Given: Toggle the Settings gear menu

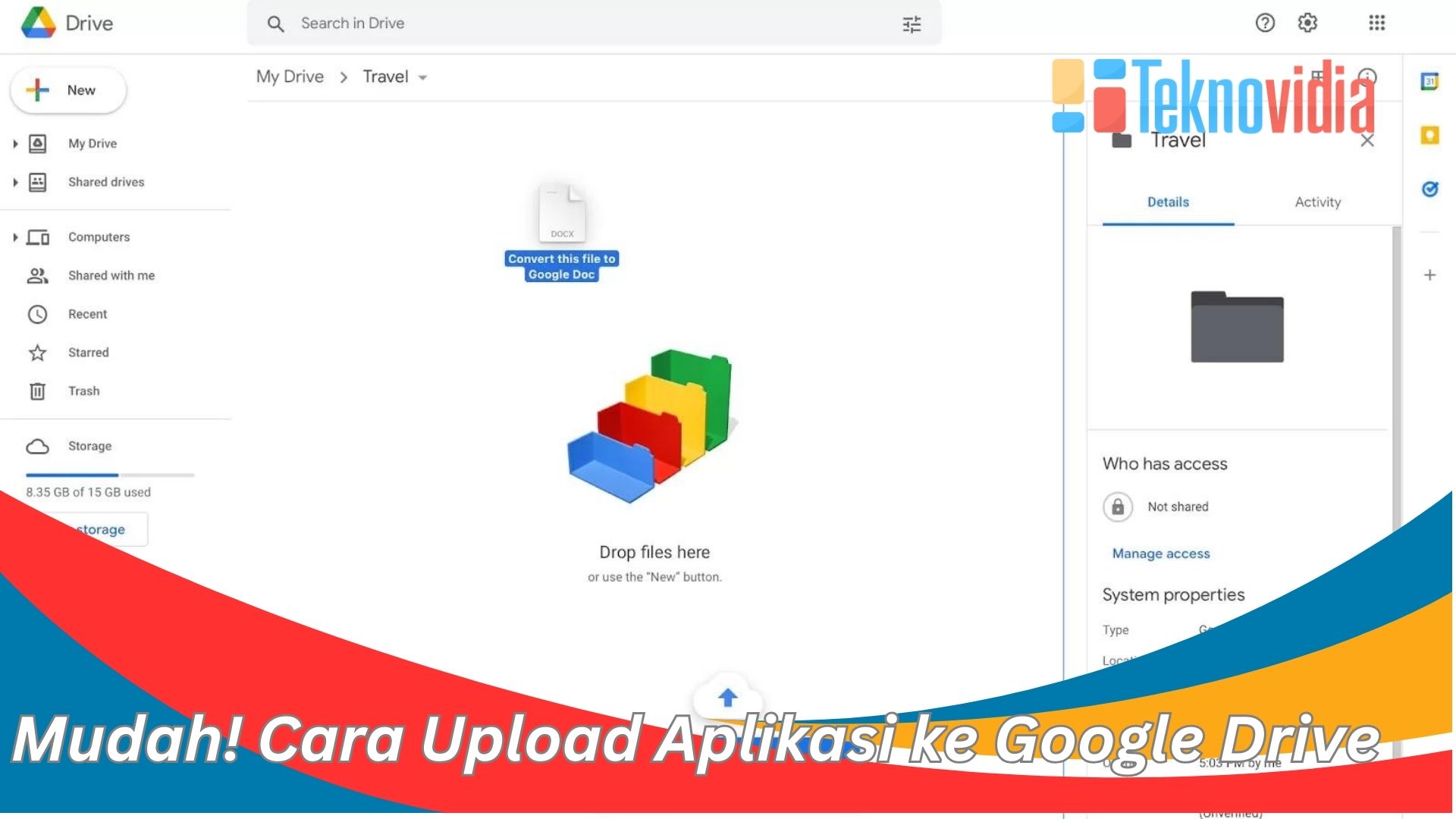Looking at the screenshot, I should point(1307,22).
